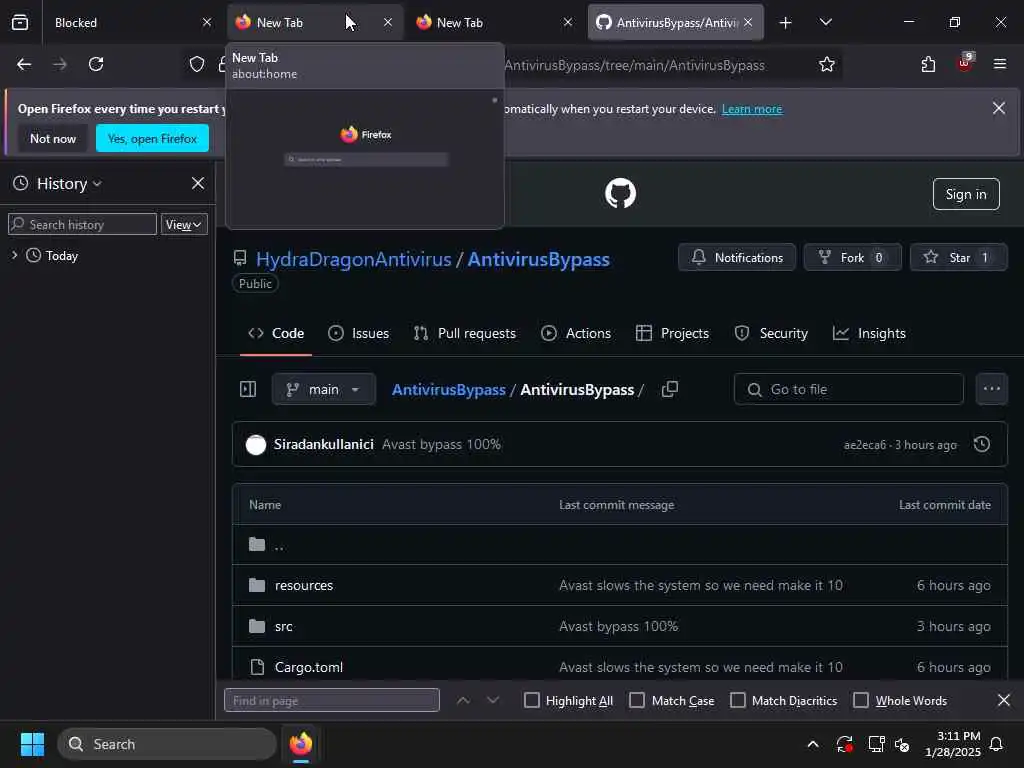
Task: Toggle Whole Words checkbox
Action: point(861,700)
